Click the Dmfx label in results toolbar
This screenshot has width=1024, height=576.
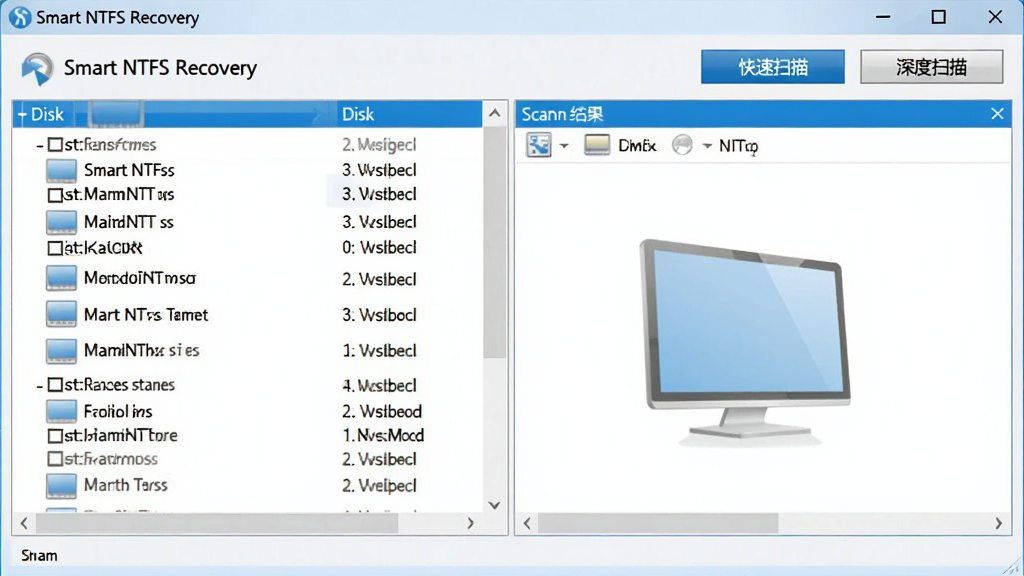click(637, 146)
